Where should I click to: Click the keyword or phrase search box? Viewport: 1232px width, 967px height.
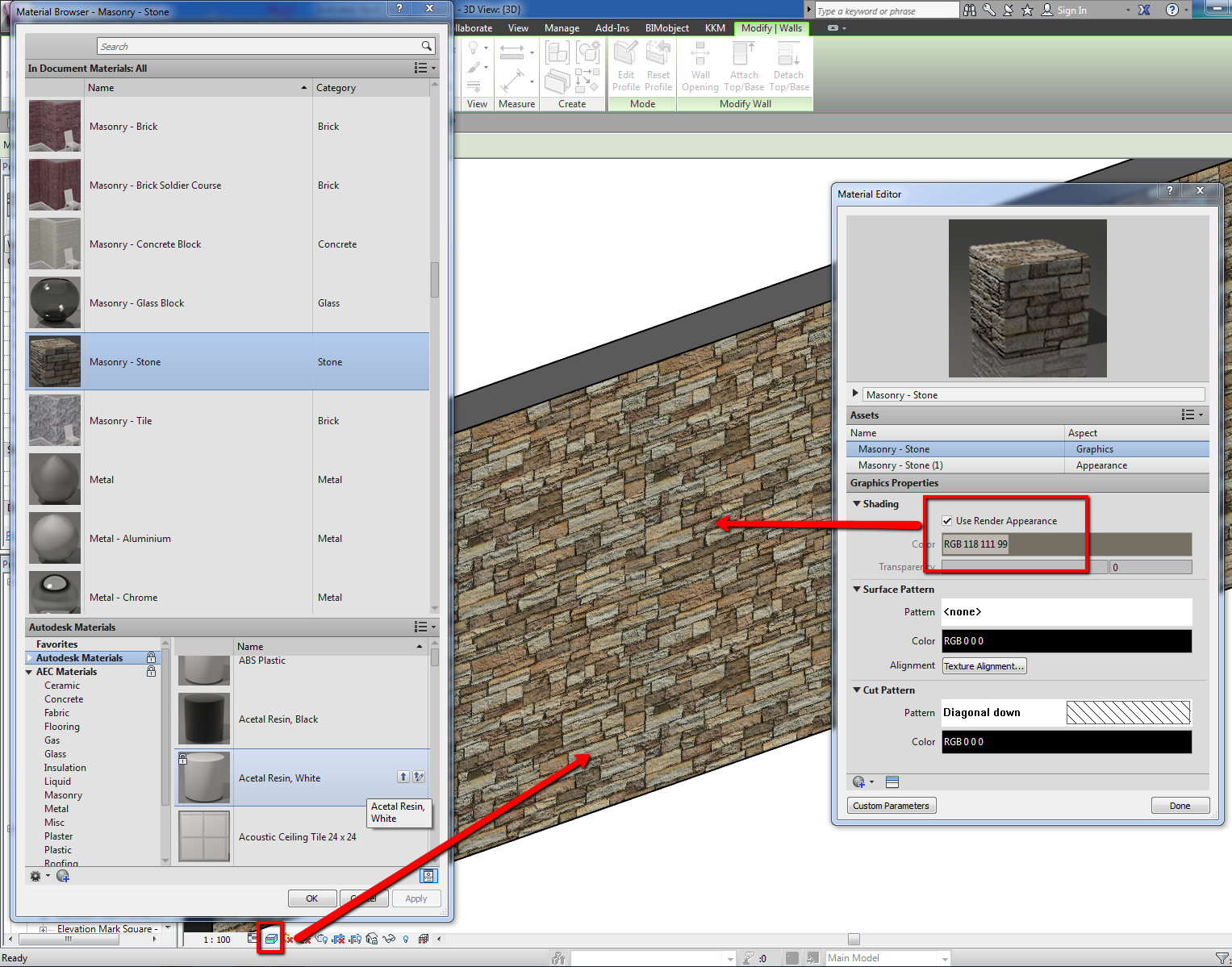[x=887, y=10]
